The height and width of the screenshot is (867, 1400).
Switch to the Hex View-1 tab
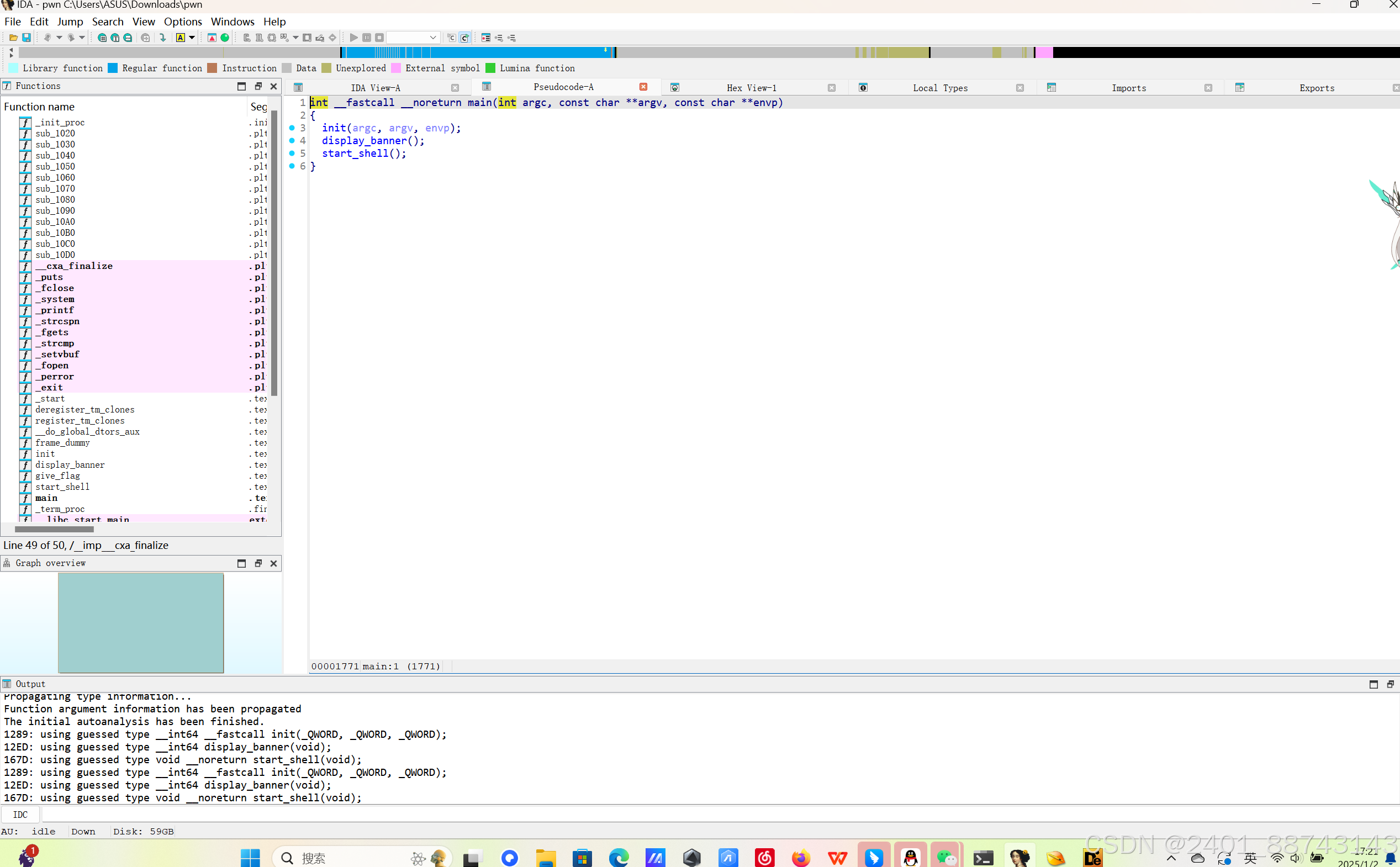[751, 88]
